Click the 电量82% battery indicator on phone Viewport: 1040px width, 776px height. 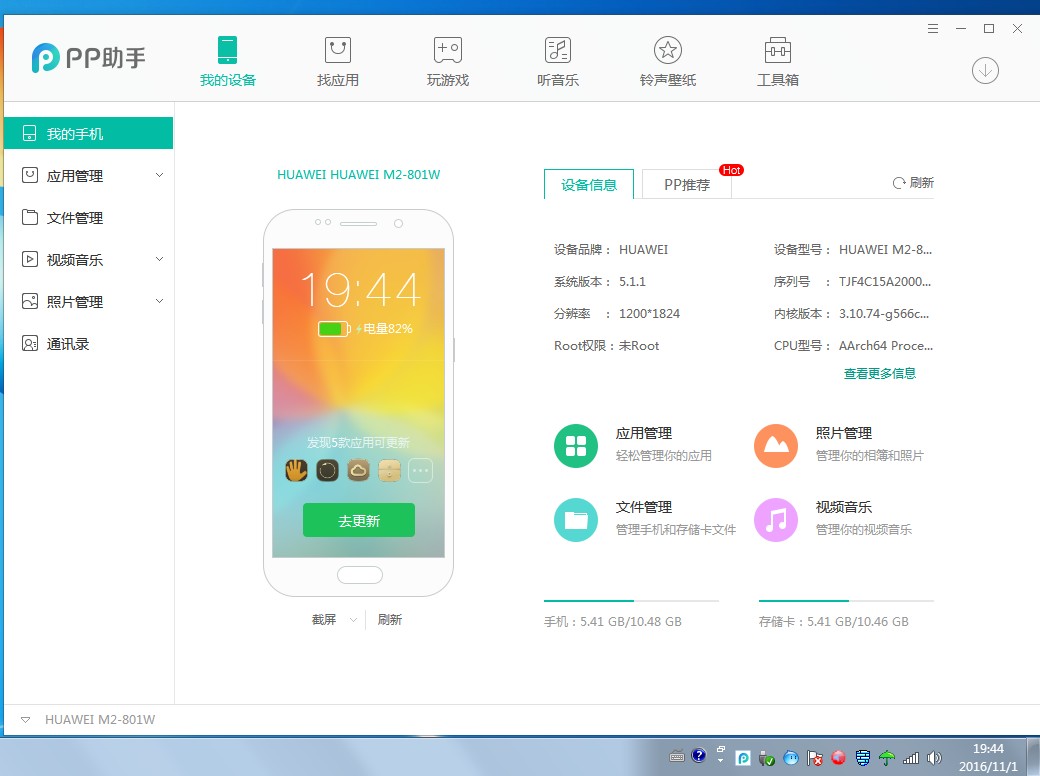pyautogui.click(x=365, y=328)
